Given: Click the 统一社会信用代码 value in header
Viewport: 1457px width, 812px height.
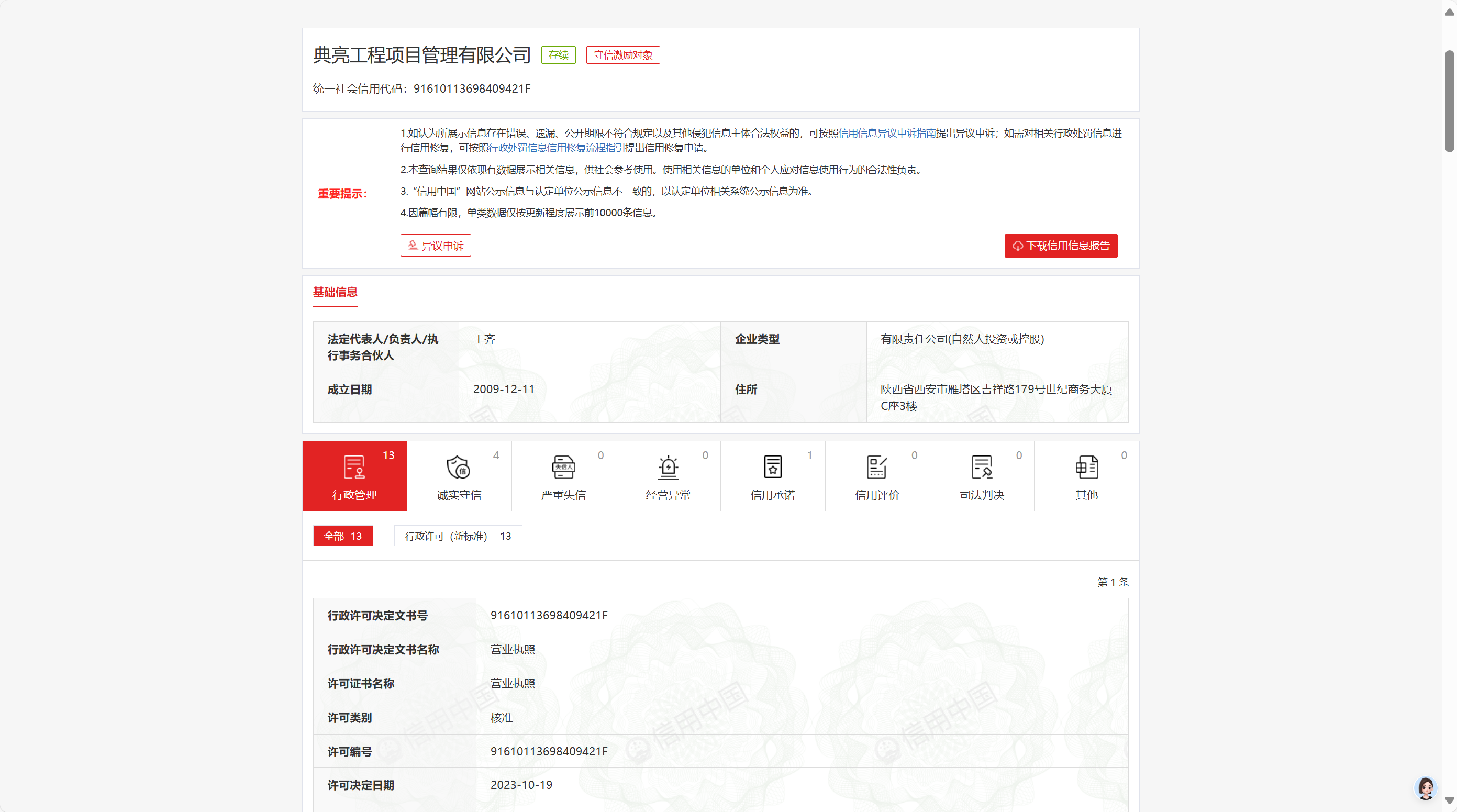Looking at the screenshot, I should pyautogui.click(x=472, y=89).
